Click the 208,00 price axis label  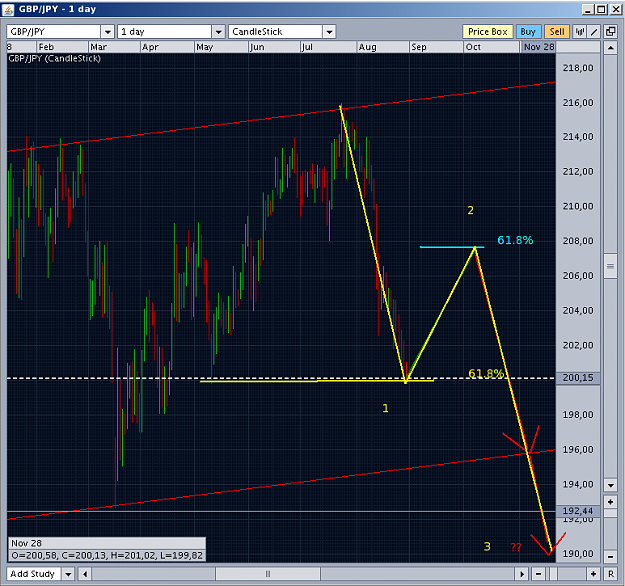coord(578,241)
